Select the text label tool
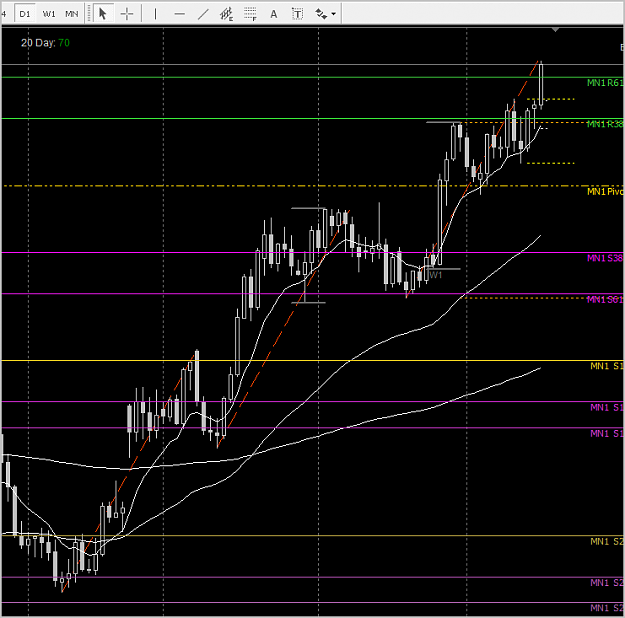 tap(297, 14)
